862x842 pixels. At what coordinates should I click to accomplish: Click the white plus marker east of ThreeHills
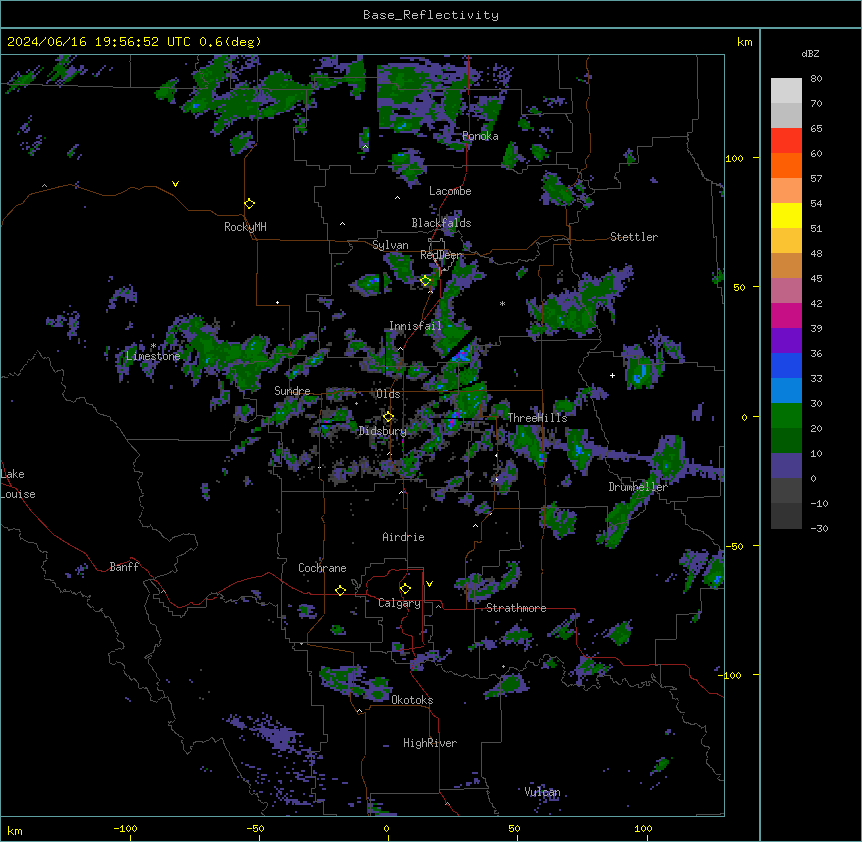(x=612, y=375)
